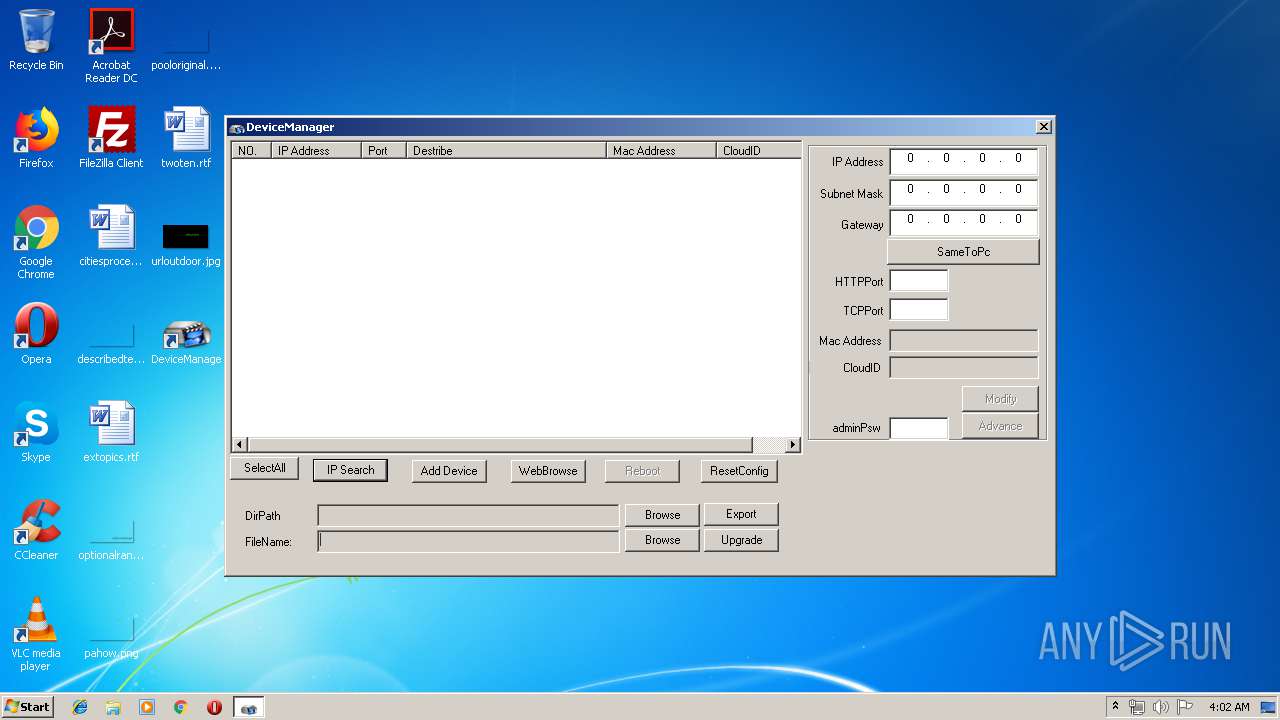
Task: Browse for the FileName file
Action: pyautogui.click(x=662, y=540)
